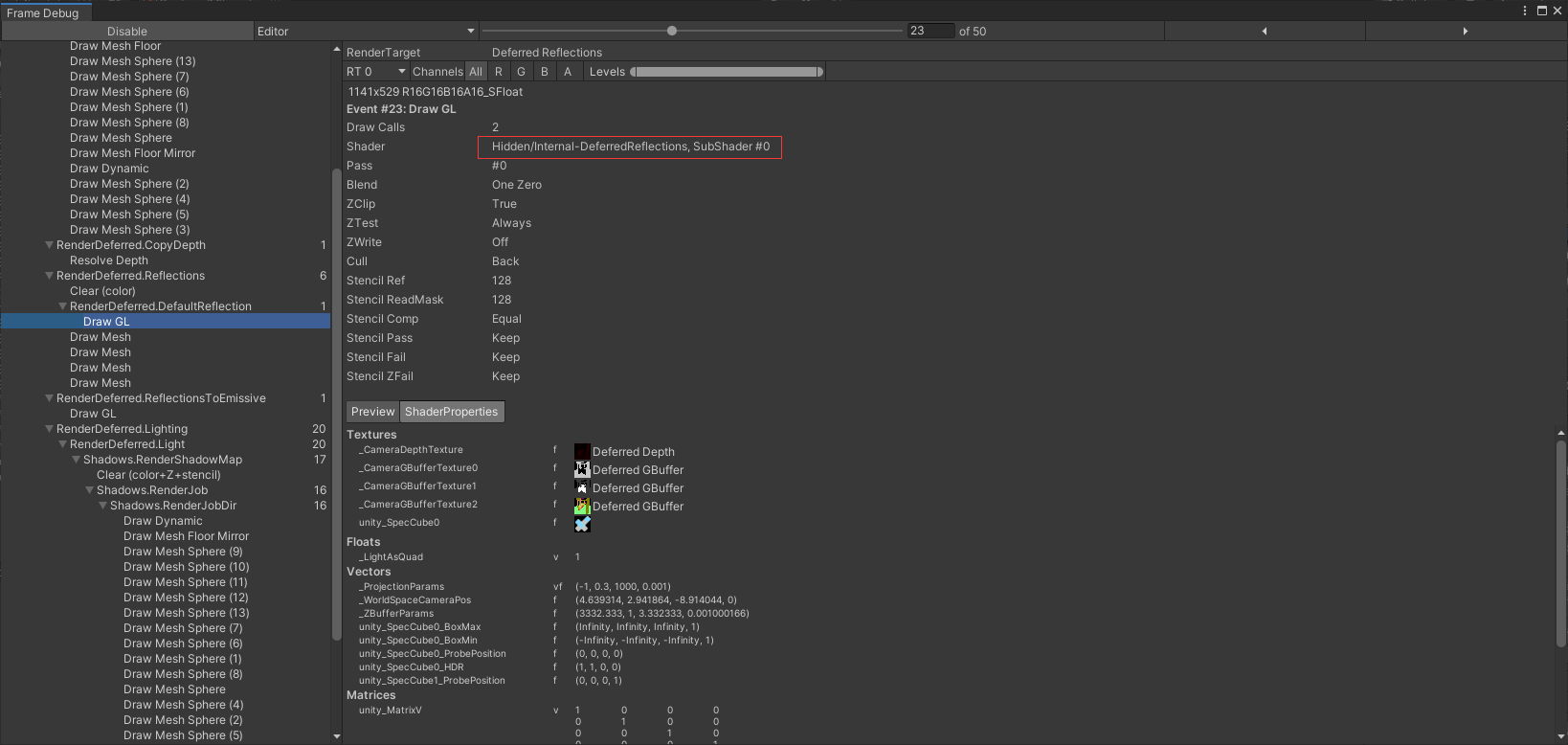Viewport: 1568px width, 745px height.
Task: Select the Draw Mesh Floor event
Action: coord(115,46)
